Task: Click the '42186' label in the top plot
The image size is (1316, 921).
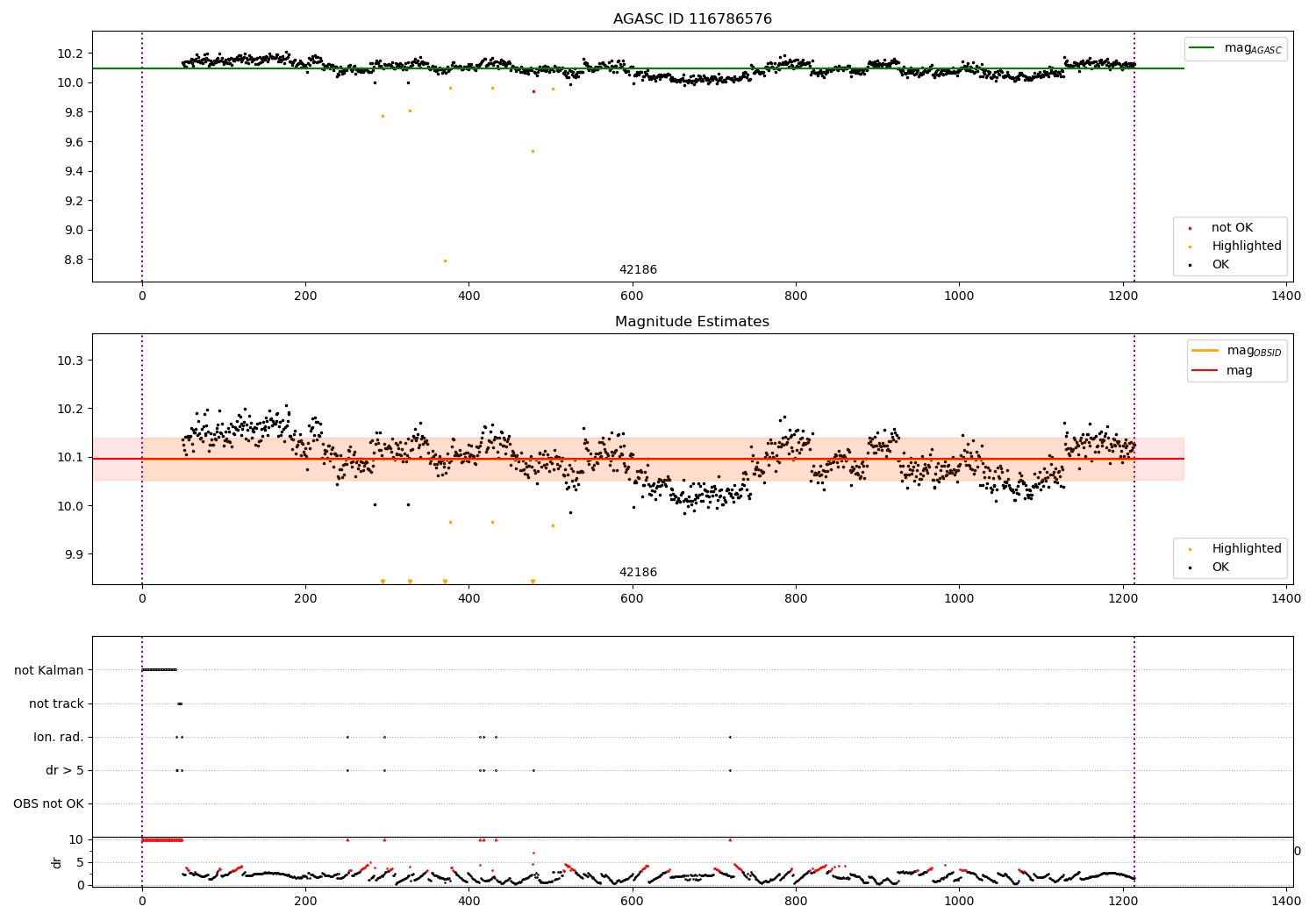Action: [638, 270]
